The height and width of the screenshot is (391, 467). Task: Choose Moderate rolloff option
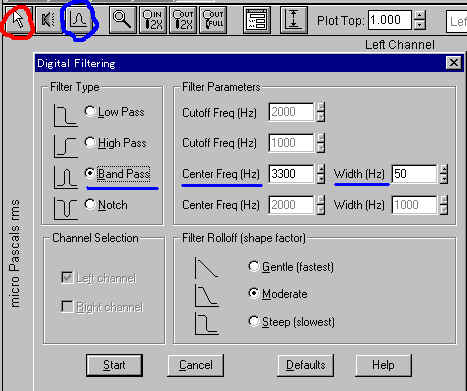click(278, 294)
